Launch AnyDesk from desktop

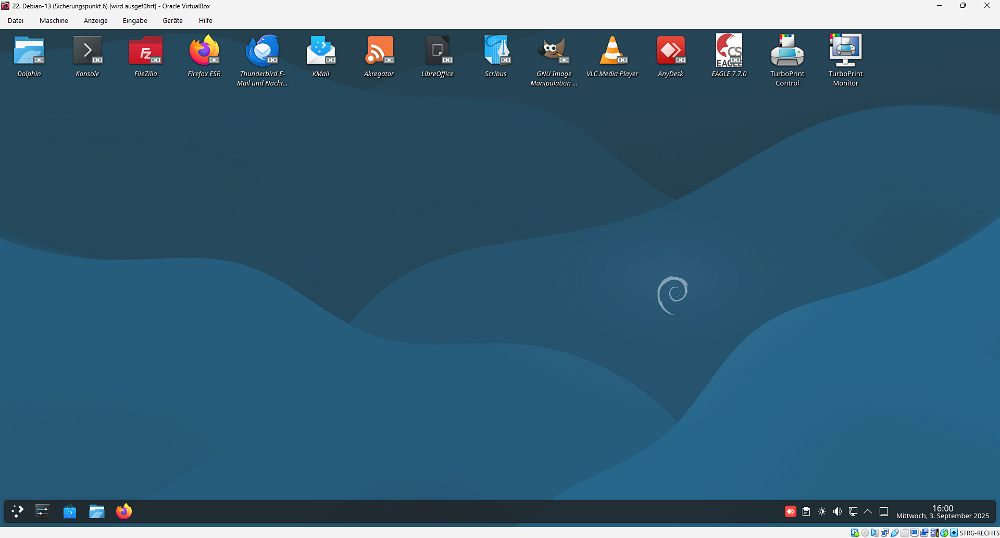pos(670,51)
